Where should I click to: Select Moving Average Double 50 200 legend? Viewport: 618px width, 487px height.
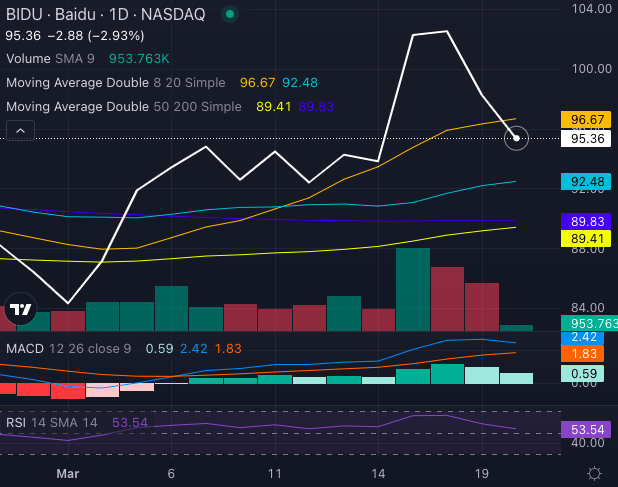pyautogui.click(x=124, y=106)
